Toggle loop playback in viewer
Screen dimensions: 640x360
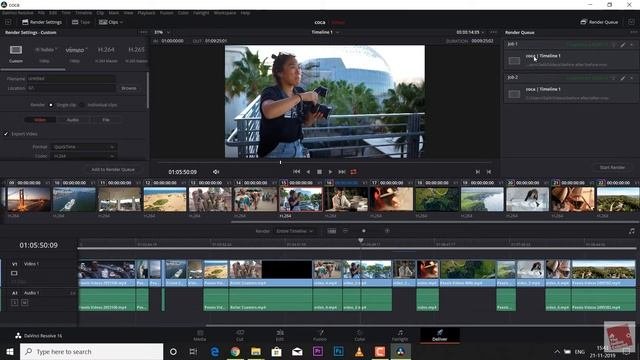(353, 172)
